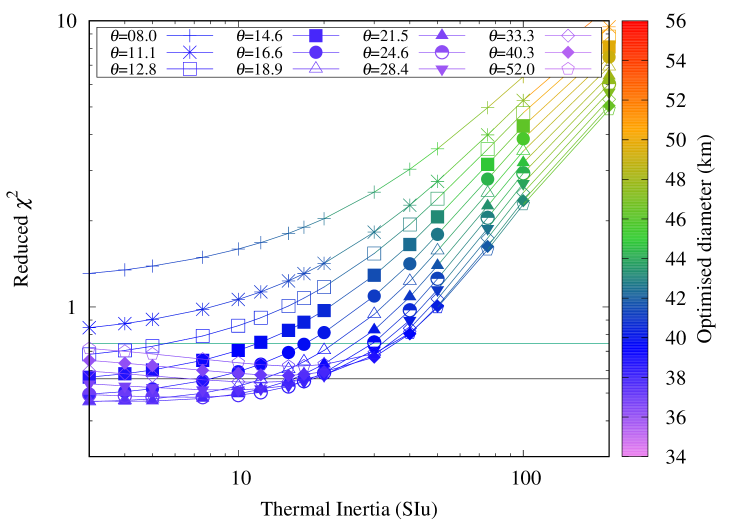Click the horizontal teal threshold line
This screenshot has width=747, height=523.
tap(349, 343)
